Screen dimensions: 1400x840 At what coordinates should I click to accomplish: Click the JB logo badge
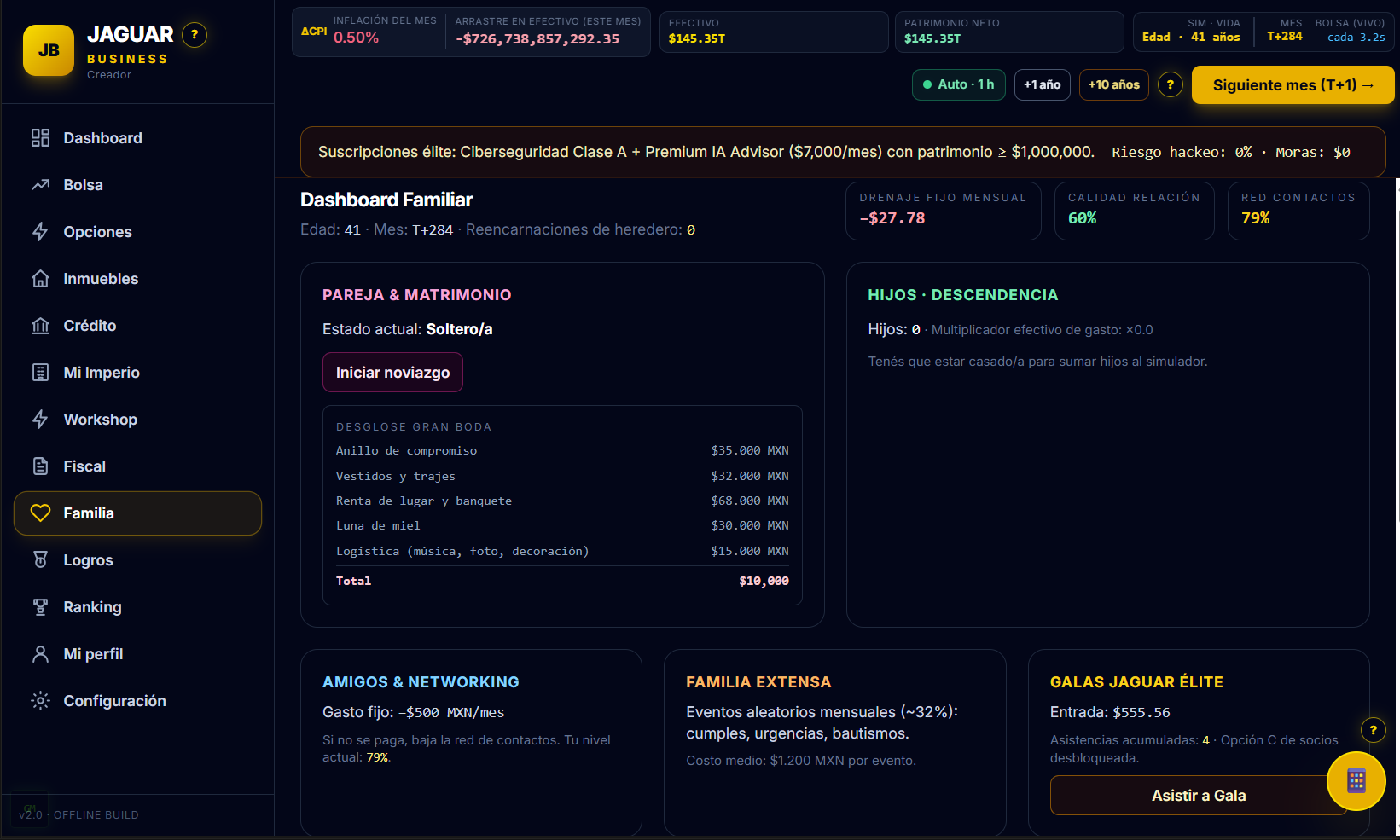pyautogui.click(x=49, y=50)
